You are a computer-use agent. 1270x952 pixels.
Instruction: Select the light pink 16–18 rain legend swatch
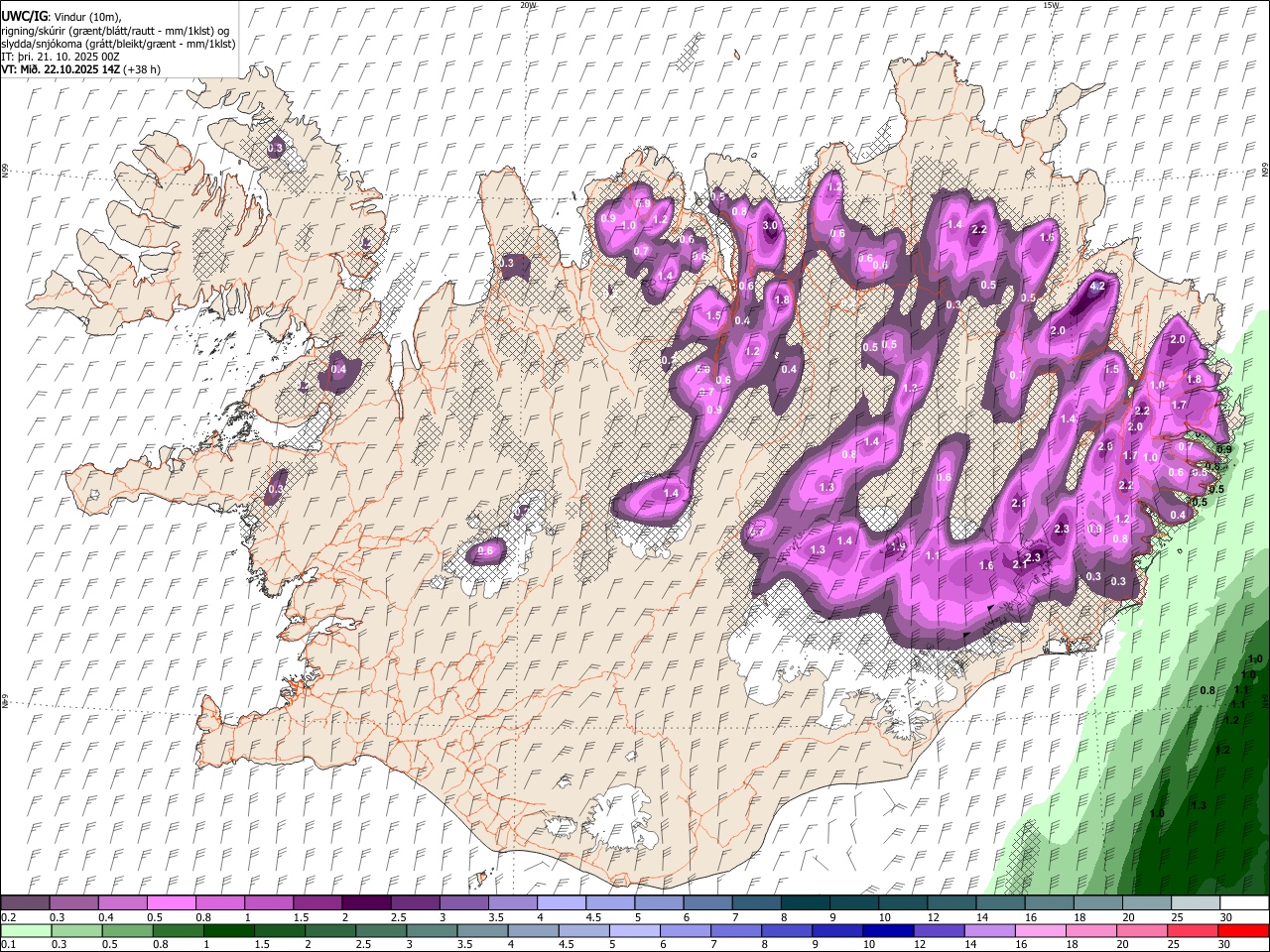tap(1041, 930)
